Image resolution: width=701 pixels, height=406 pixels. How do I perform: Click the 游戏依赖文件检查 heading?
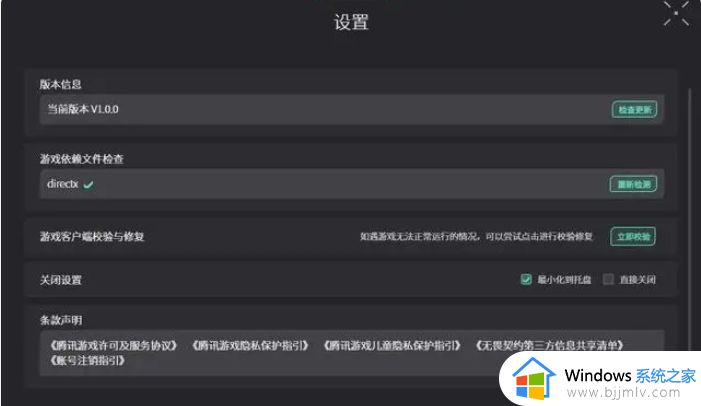[x=81, y=159]
